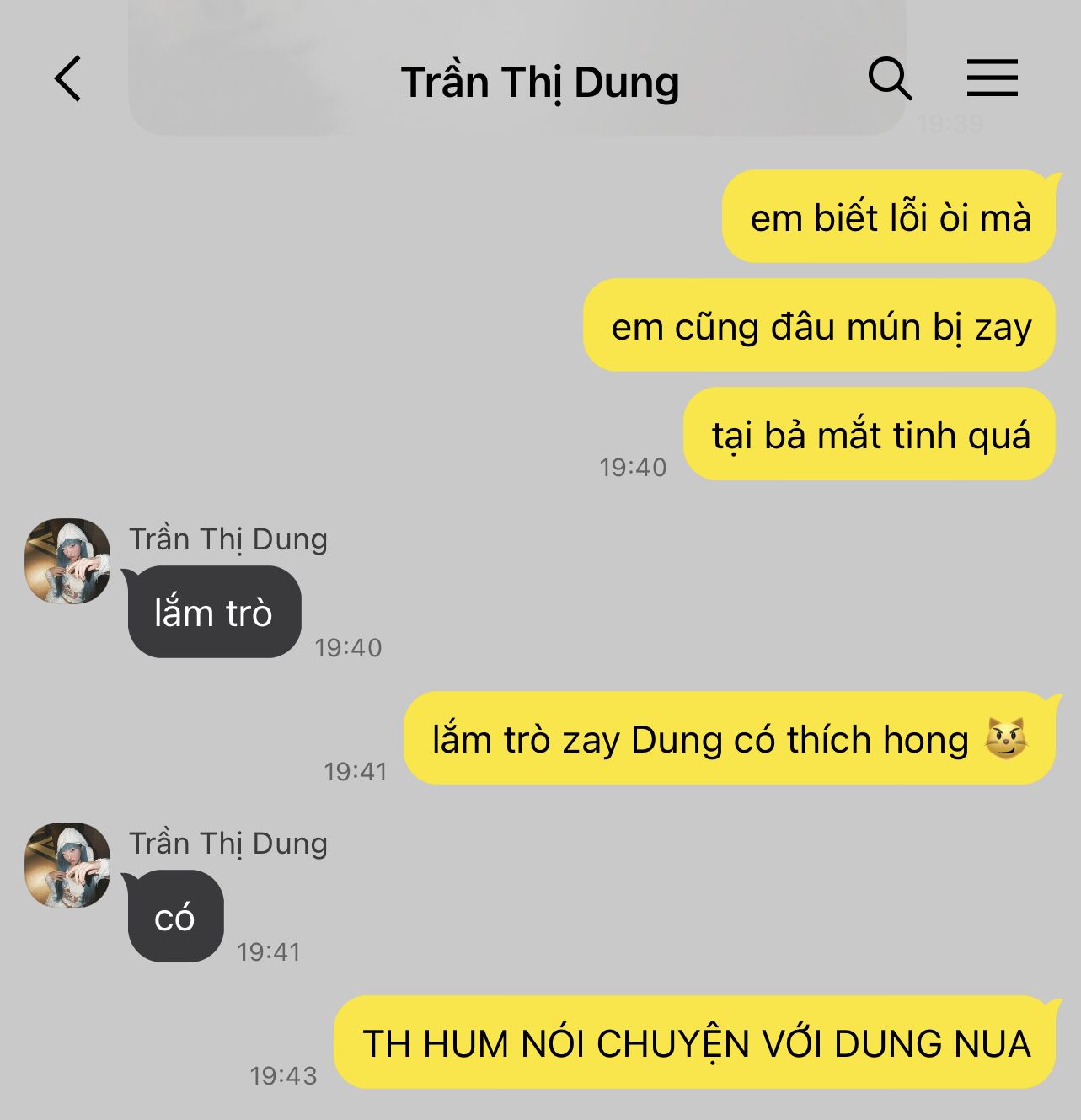The image size is (1081, 1120).
Task: Tap the cat emoji in the message
Action: point(1007,739)
